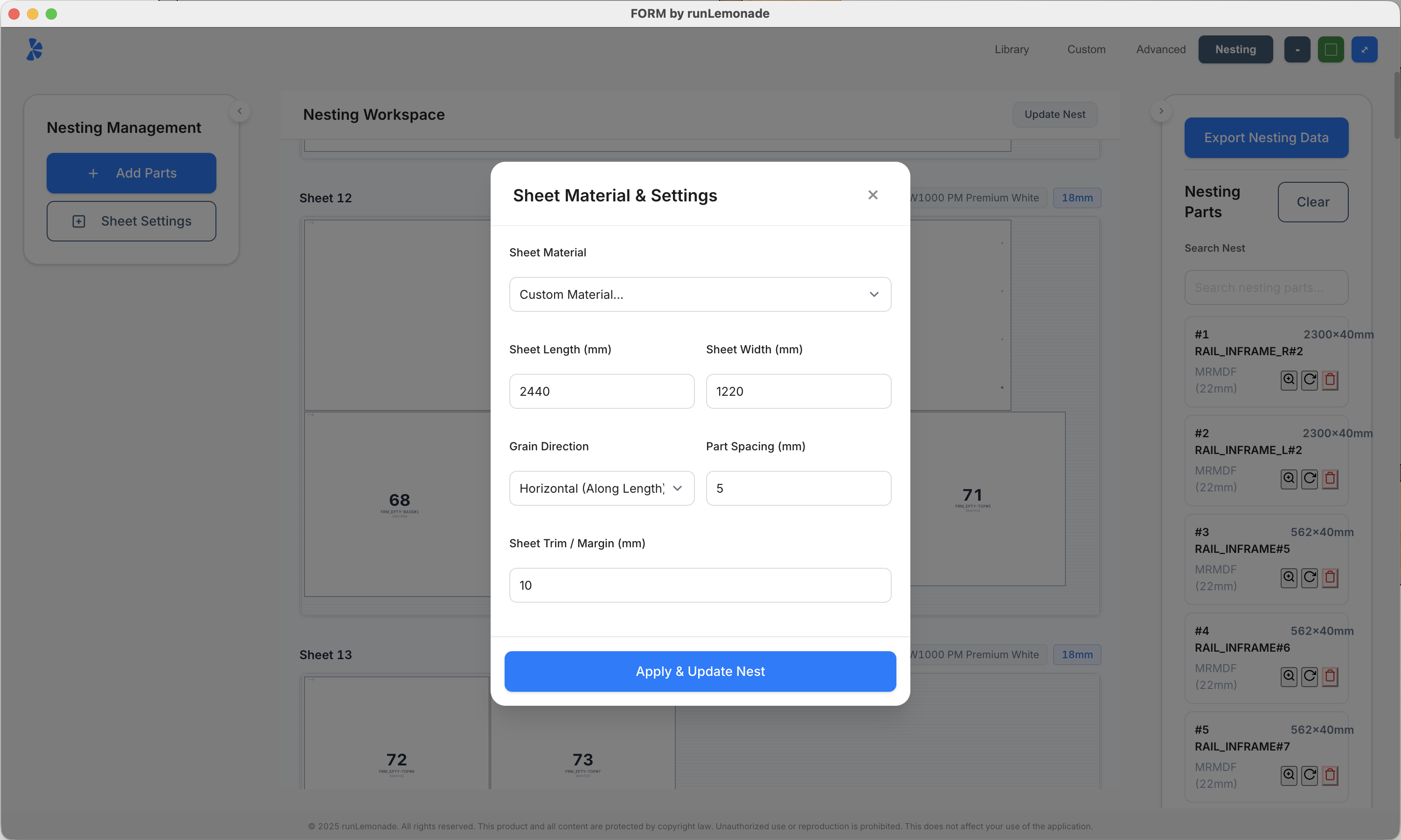The height and width of the screenshot is (840, 1401).
Task: Click the runLemonade logo
Action: point(34,49)
